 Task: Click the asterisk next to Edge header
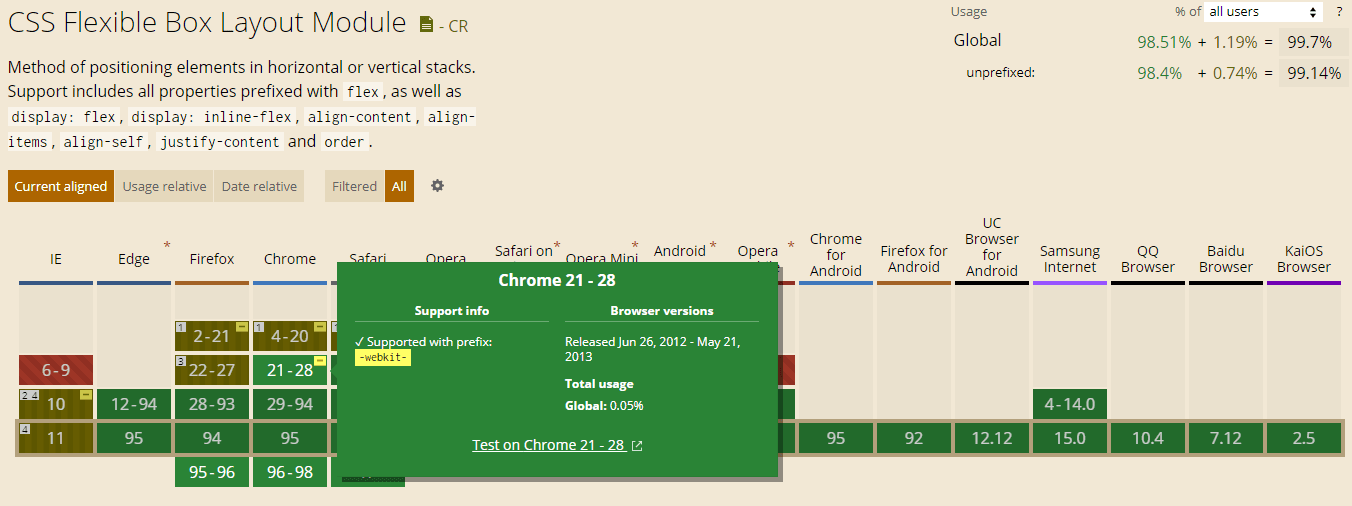click(x=167, y=245)
